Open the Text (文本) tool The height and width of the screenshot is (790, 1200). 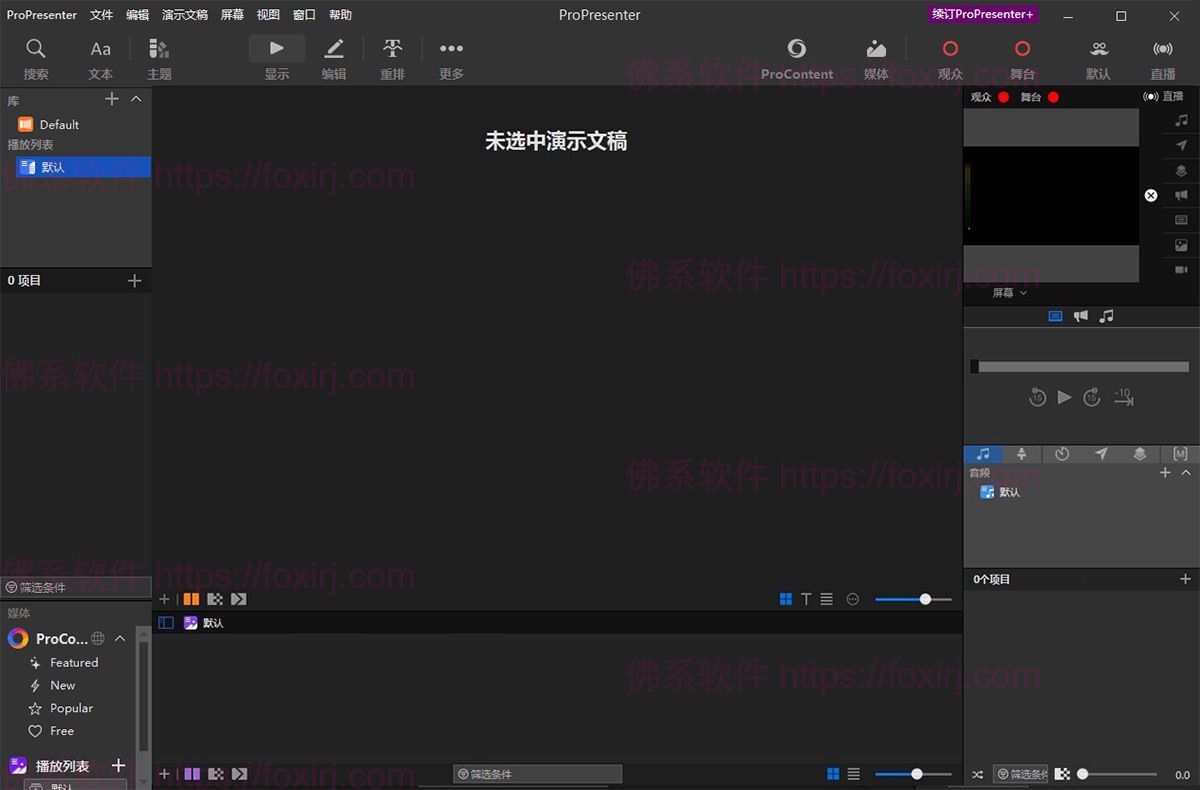[100, 58]
